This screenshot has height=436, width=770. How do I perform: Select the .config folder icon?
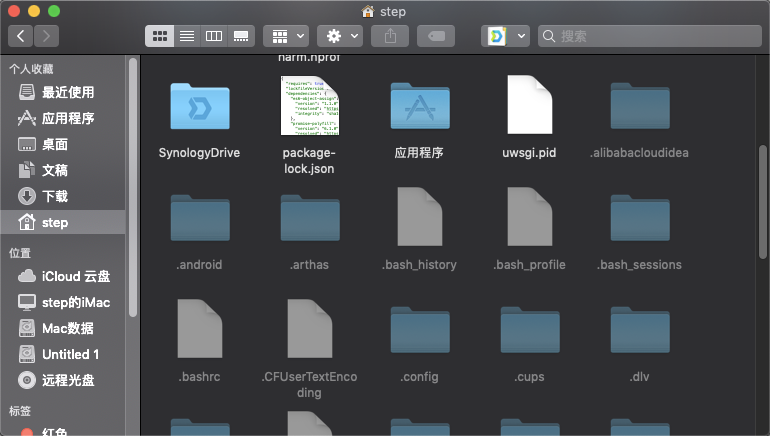(x=420, y=329)
